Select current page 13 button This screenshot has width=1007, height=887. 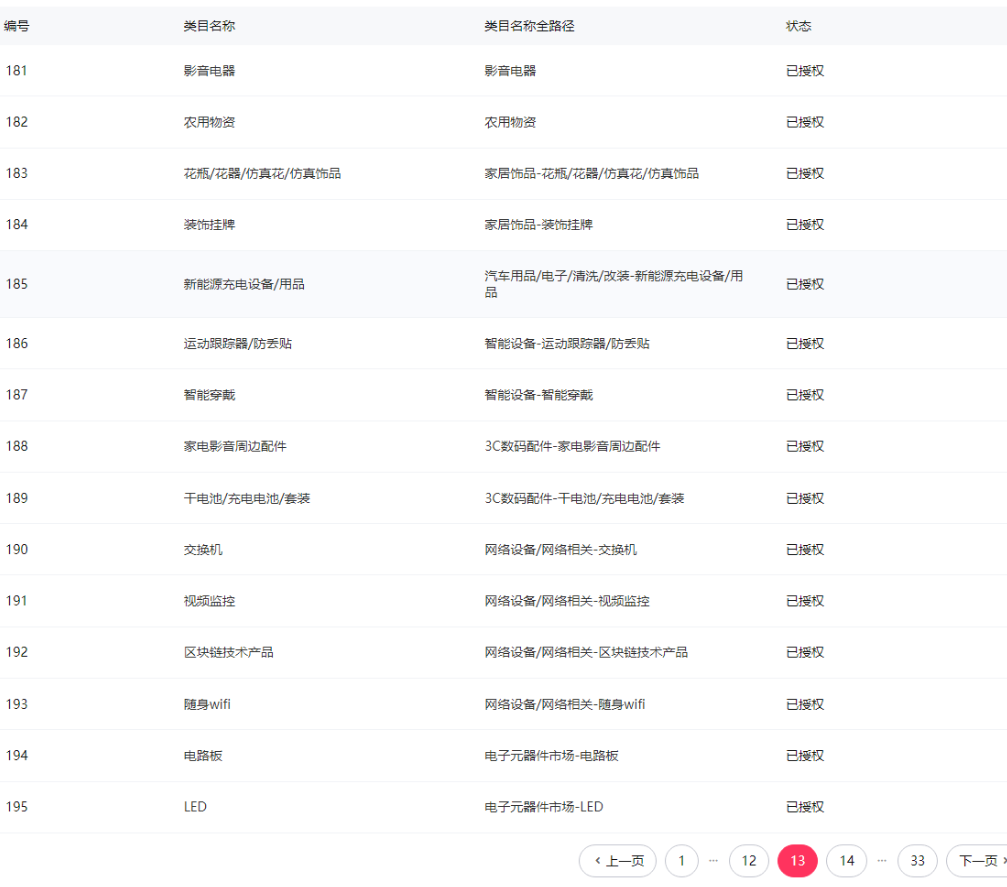point(797,860)
